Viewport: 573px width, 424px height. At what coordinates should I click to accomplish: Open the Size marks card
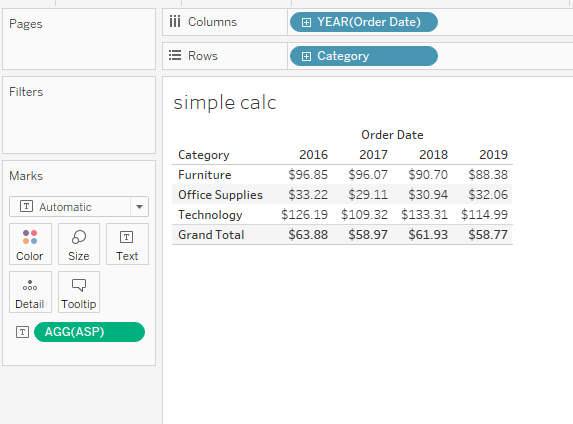pyautogui.click(x=79, y=244)
